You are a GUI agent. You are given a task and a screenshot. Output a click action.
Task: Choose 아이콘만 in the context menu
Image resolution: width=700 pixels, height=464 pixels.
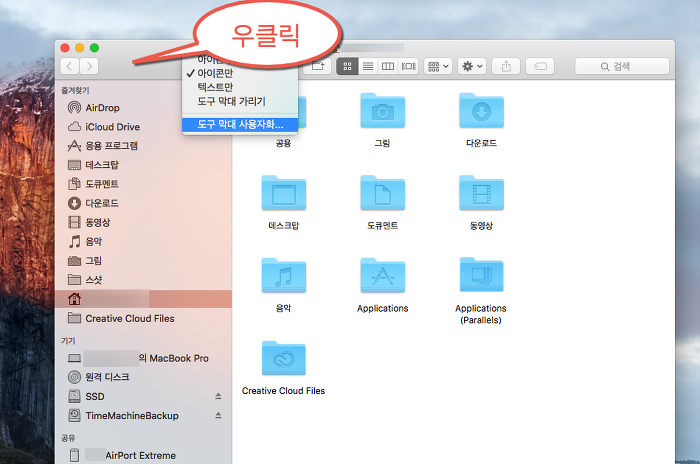click(240, 73)
